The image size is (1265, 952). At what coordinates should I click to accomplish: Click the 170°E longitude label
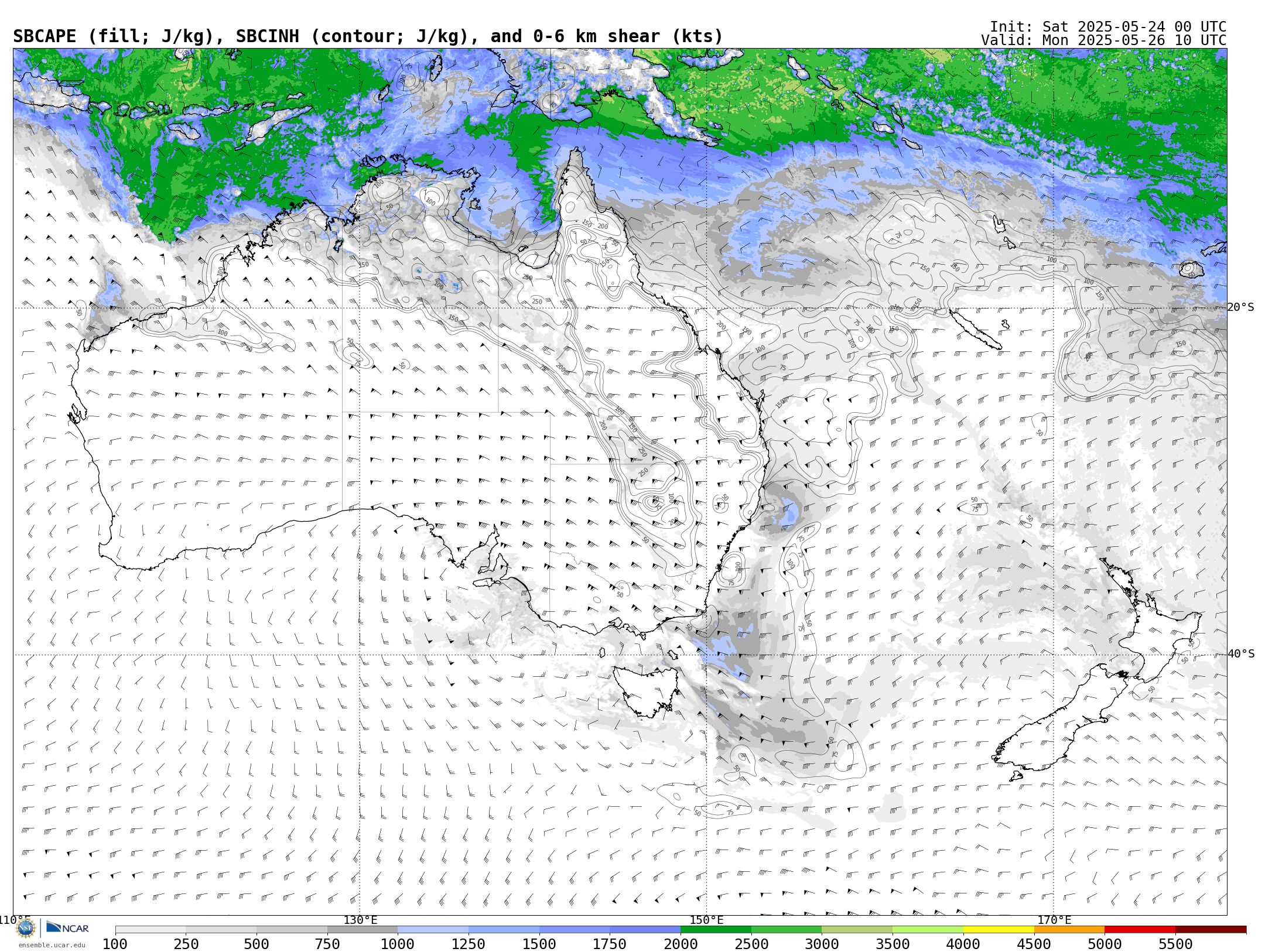tap(1054, 920)
